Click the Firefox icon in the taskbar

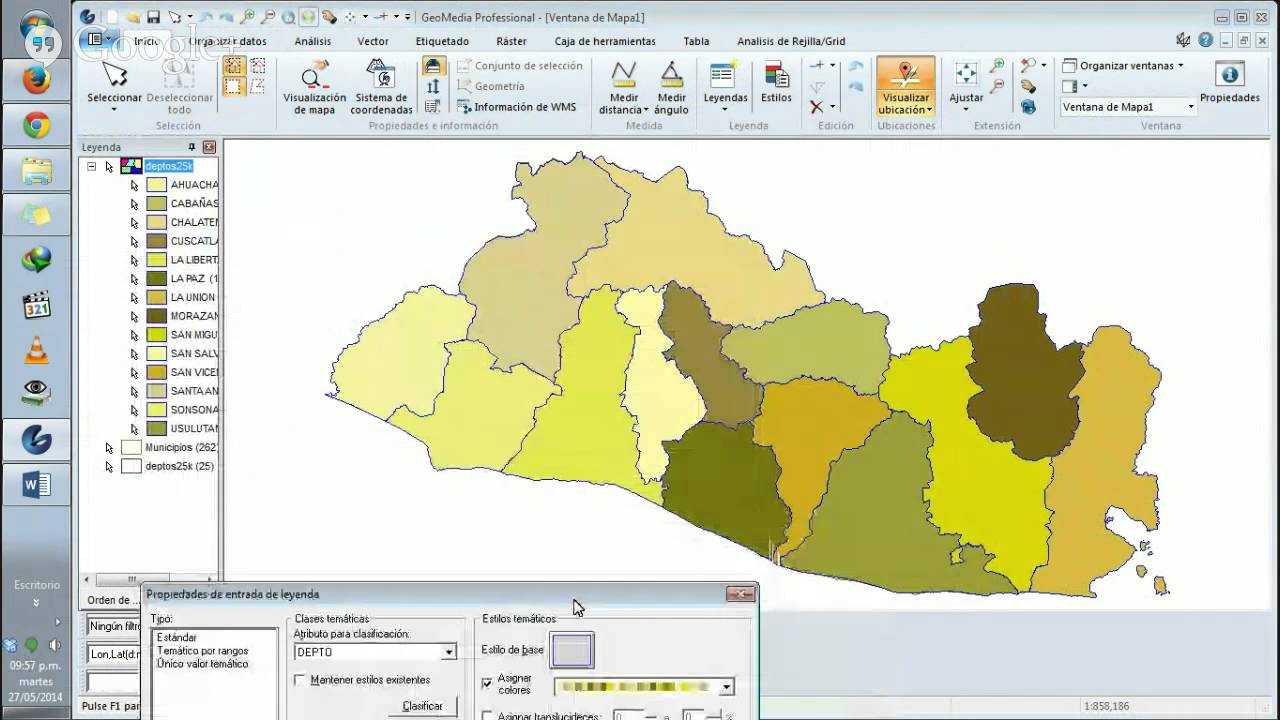pos(37,79)
